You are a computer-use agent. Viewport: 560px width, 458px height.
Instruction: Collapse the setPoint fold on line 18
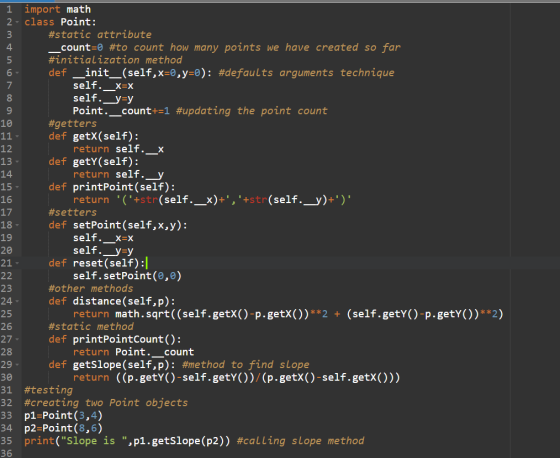[17, 225]
